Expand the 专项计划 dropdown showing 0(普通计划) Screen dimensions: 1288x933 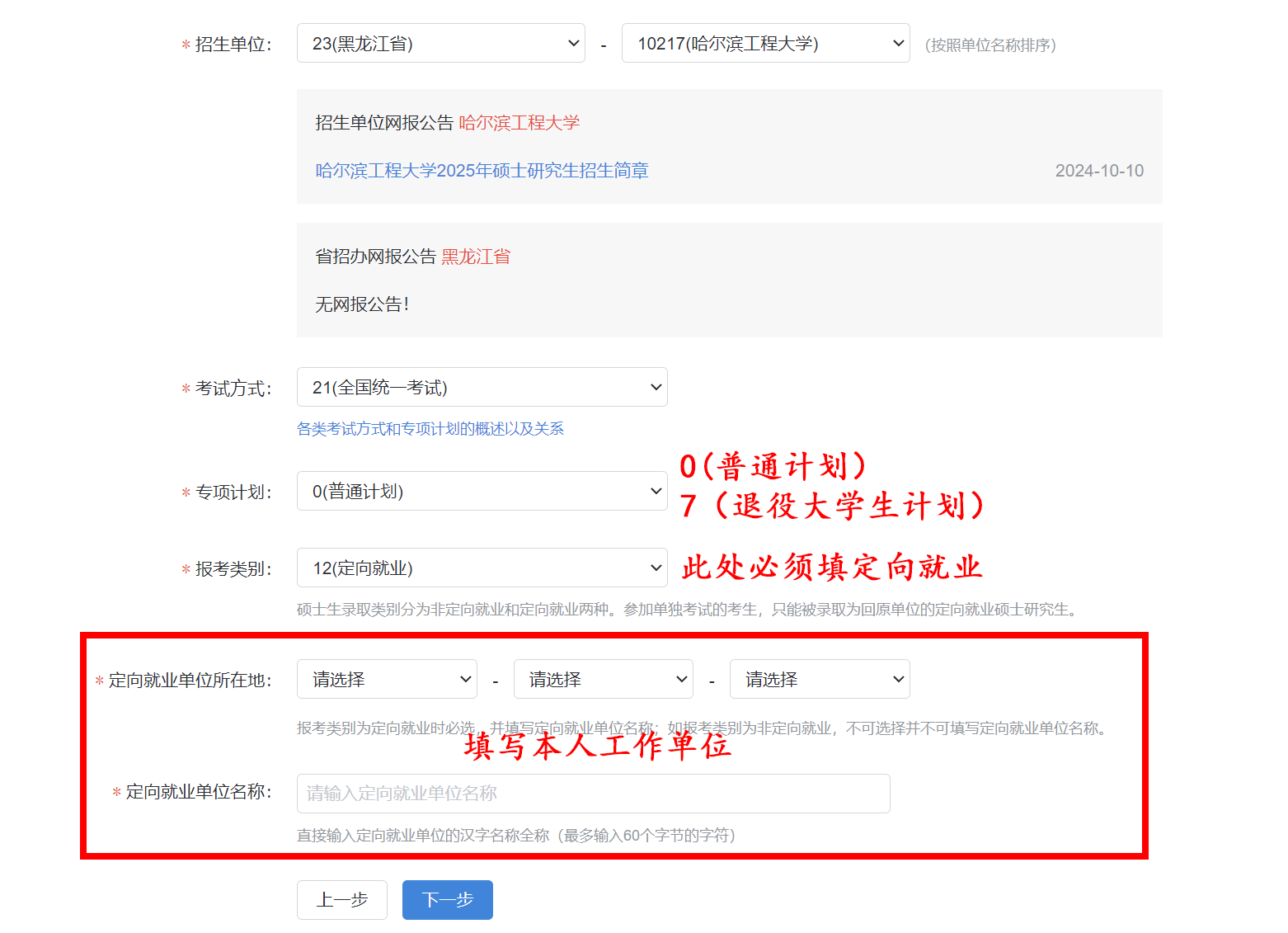[482, 492]
